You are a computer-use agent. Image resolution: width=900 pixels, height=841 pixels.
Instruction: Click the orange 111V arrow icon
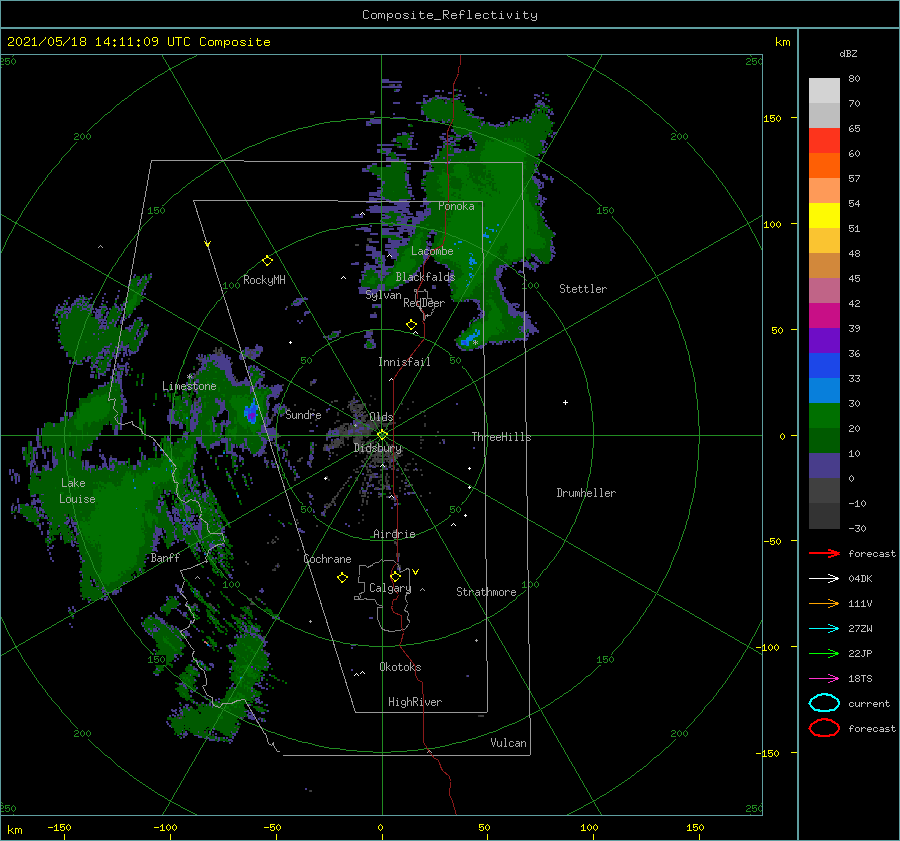click(x=824, y=603)
